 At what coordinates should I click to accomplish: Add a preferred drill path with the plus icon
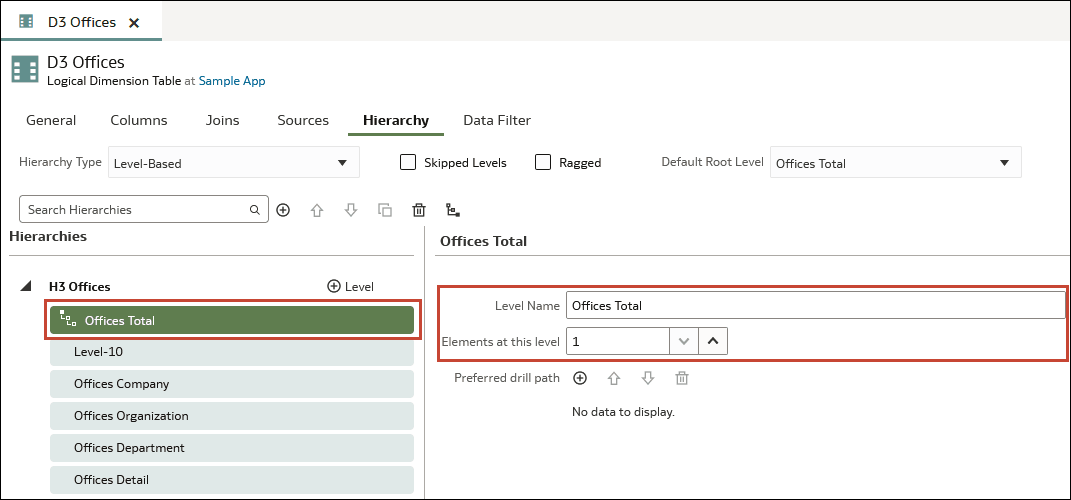pyautogui.click(x=580, y=378)
